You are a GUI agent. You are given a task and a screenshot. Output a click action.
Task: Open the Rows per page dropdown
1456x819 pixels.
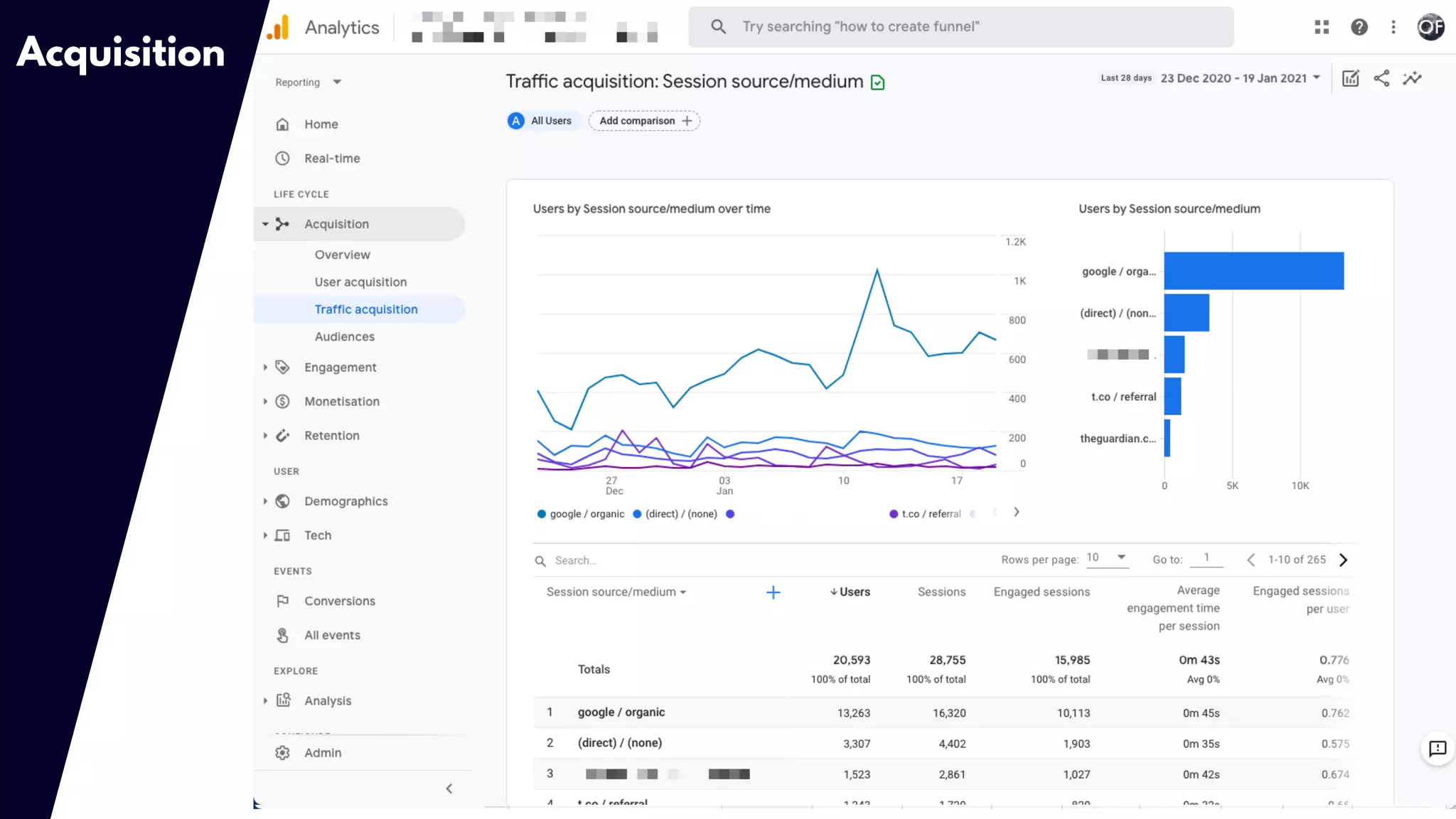pyautogui.click(x=1106, y=558)
